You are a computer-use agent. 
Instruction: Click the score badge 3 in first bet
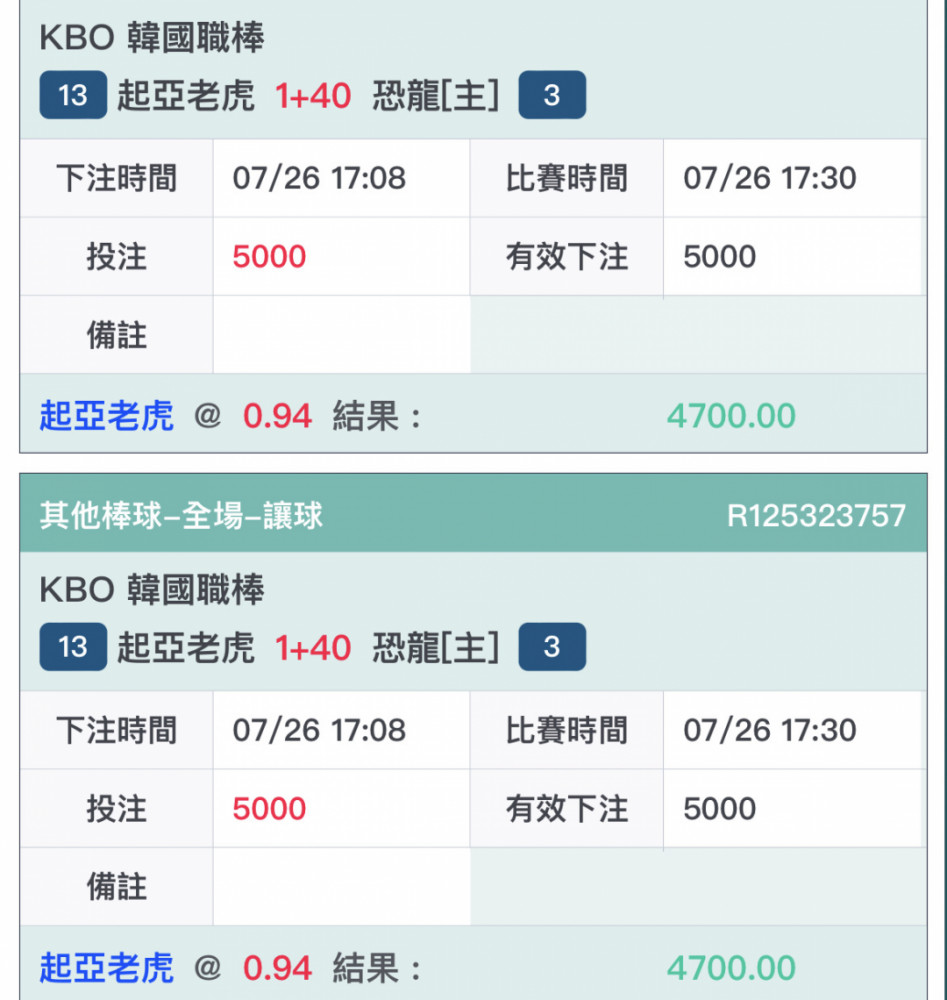[552, 95]
